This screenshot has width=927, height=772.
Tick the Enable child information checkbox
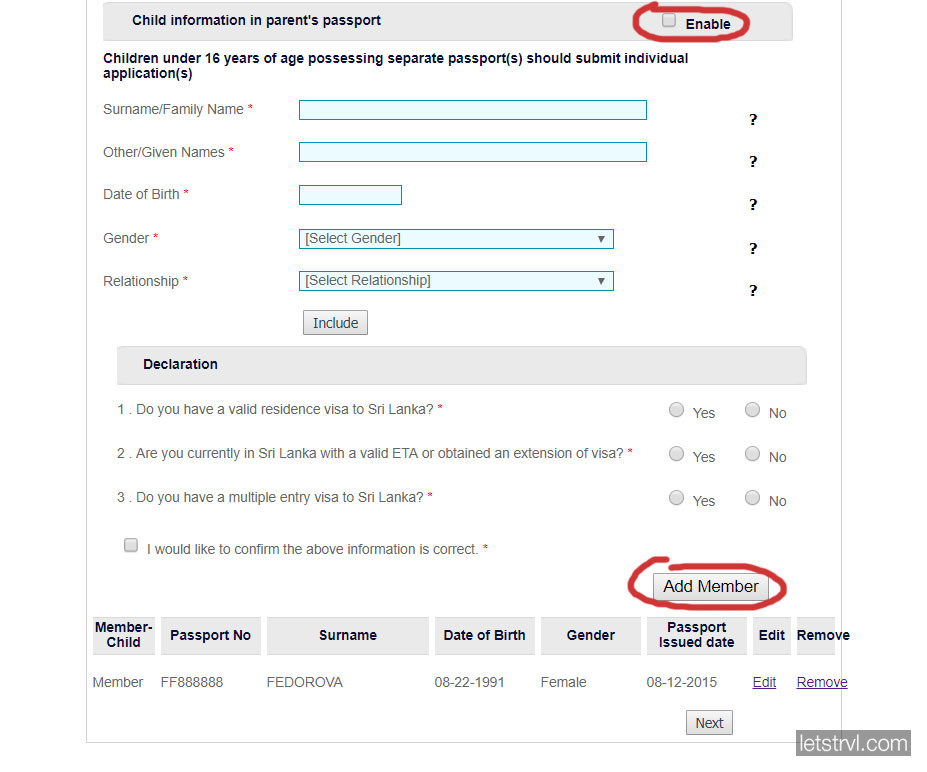(669, 21)
